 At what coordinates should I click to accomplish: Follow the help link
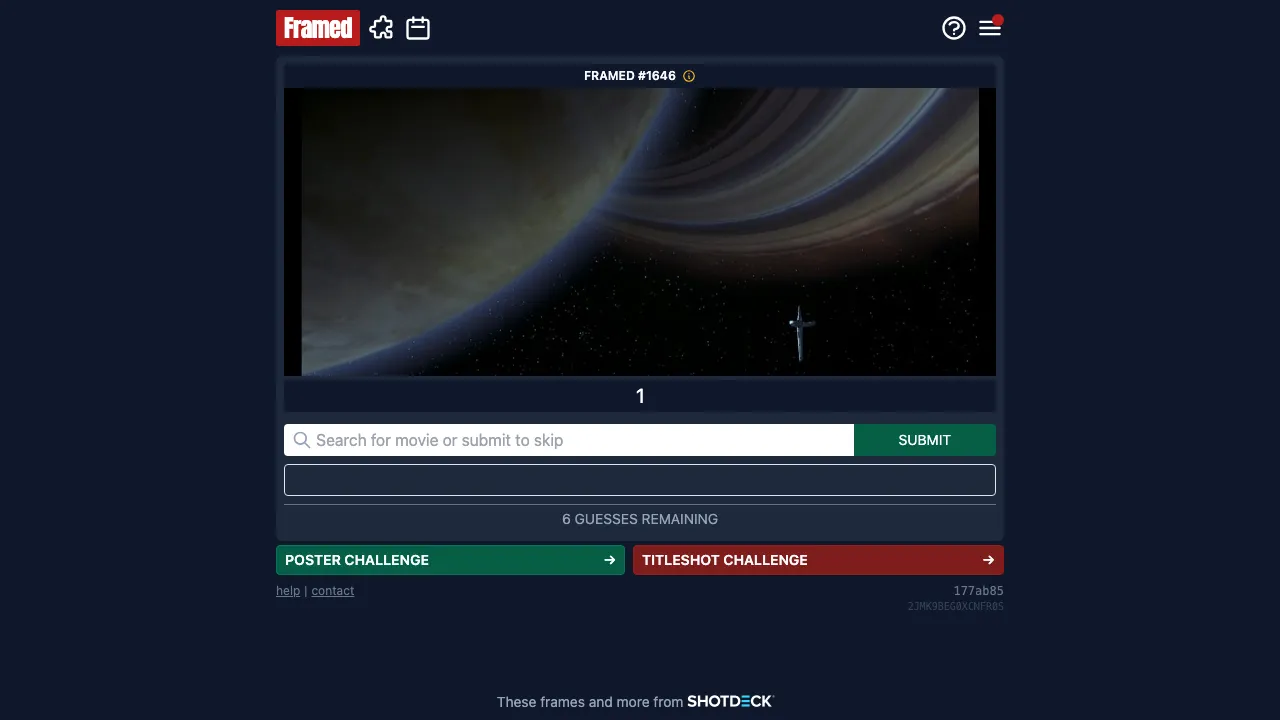pyautogui.click(x=288, y=591)
